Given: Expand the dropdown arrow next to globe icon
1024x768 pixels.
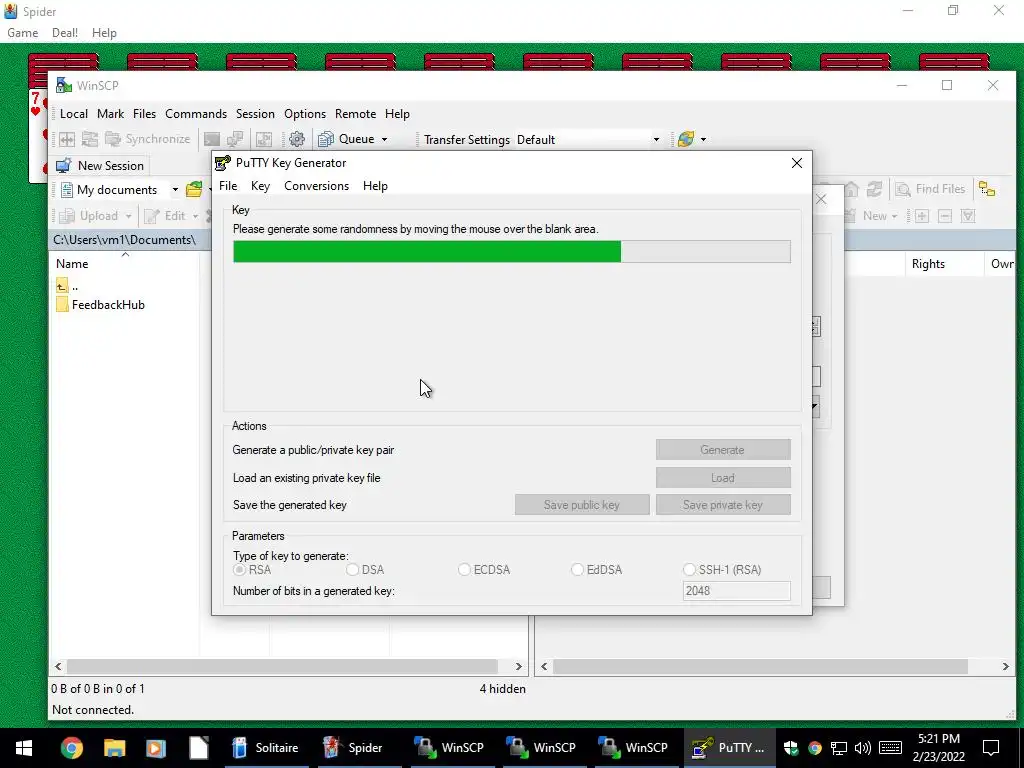Looking at the screenshot, I should (703, 139).
